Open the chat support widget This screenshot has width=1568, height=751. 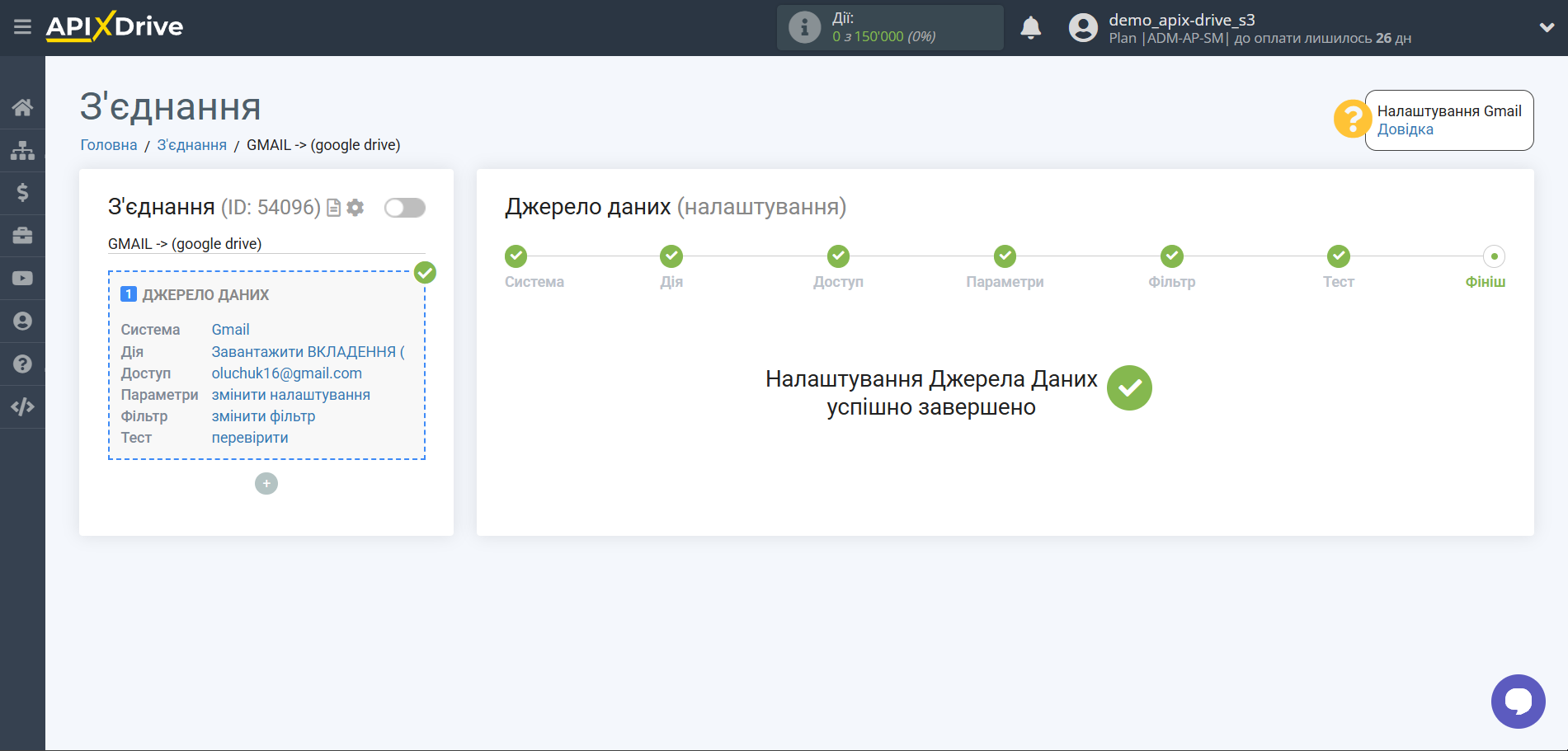pyautogui.click(x=1518, y=702)
